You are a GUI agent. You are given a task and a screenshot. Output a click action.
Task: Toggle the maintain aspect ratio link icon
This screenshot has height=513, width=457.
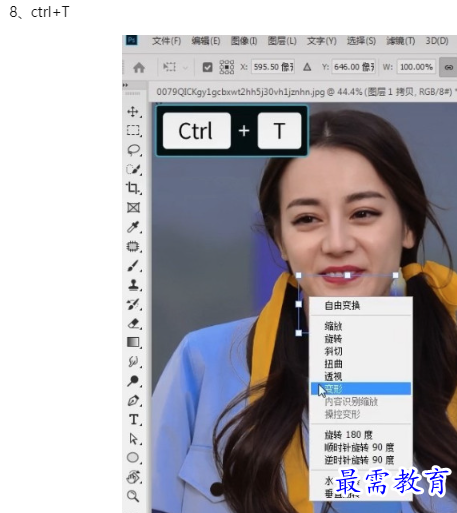click(449, 67)
